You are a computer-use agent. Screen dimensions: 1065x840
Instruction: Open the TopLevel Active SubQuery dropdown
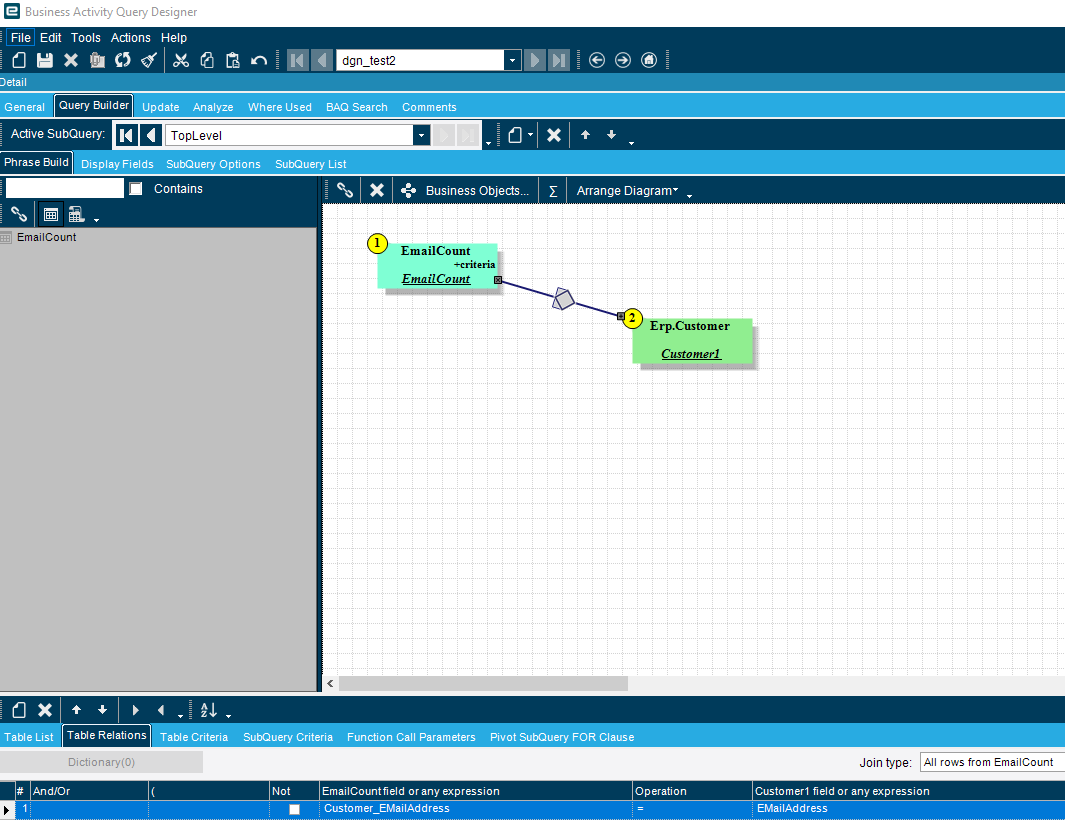pyautogui.click(x=422, y=135)
